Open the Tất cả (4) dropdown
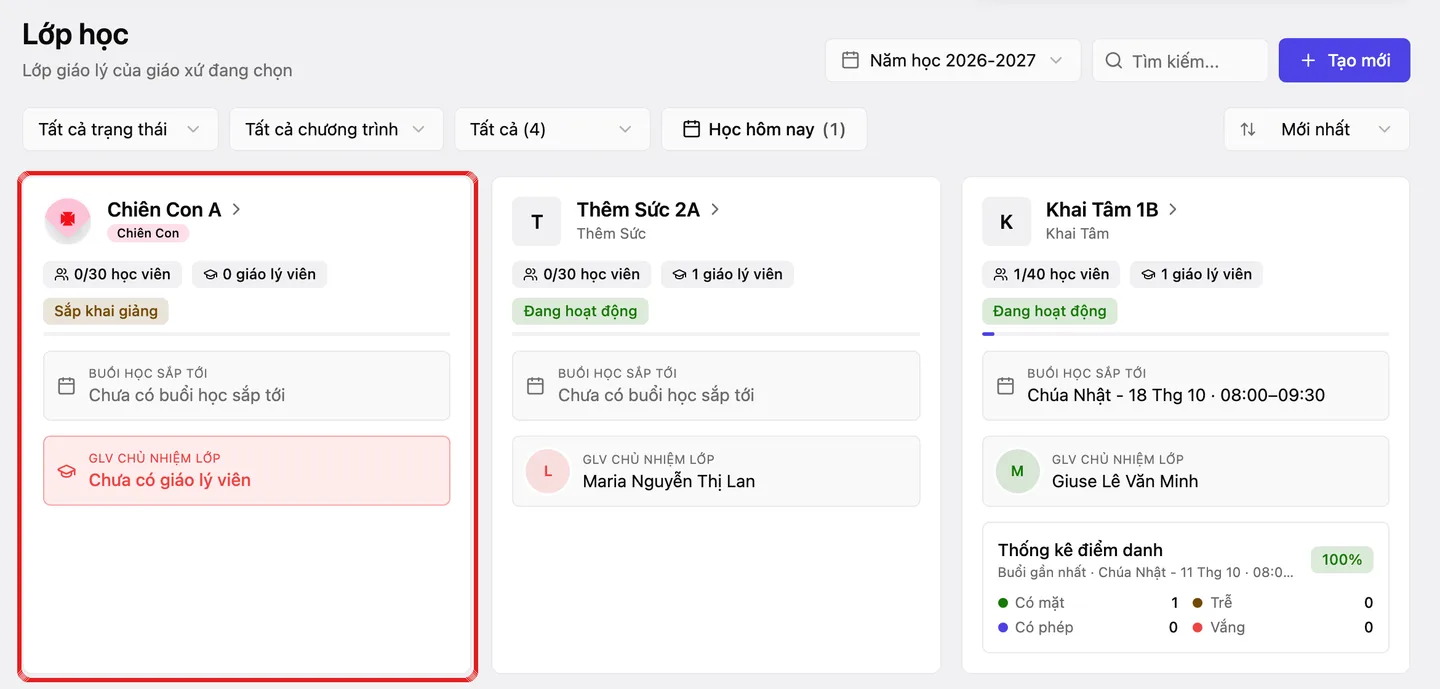The height and width of the screenshot is (689, 1440). (552, 129)
